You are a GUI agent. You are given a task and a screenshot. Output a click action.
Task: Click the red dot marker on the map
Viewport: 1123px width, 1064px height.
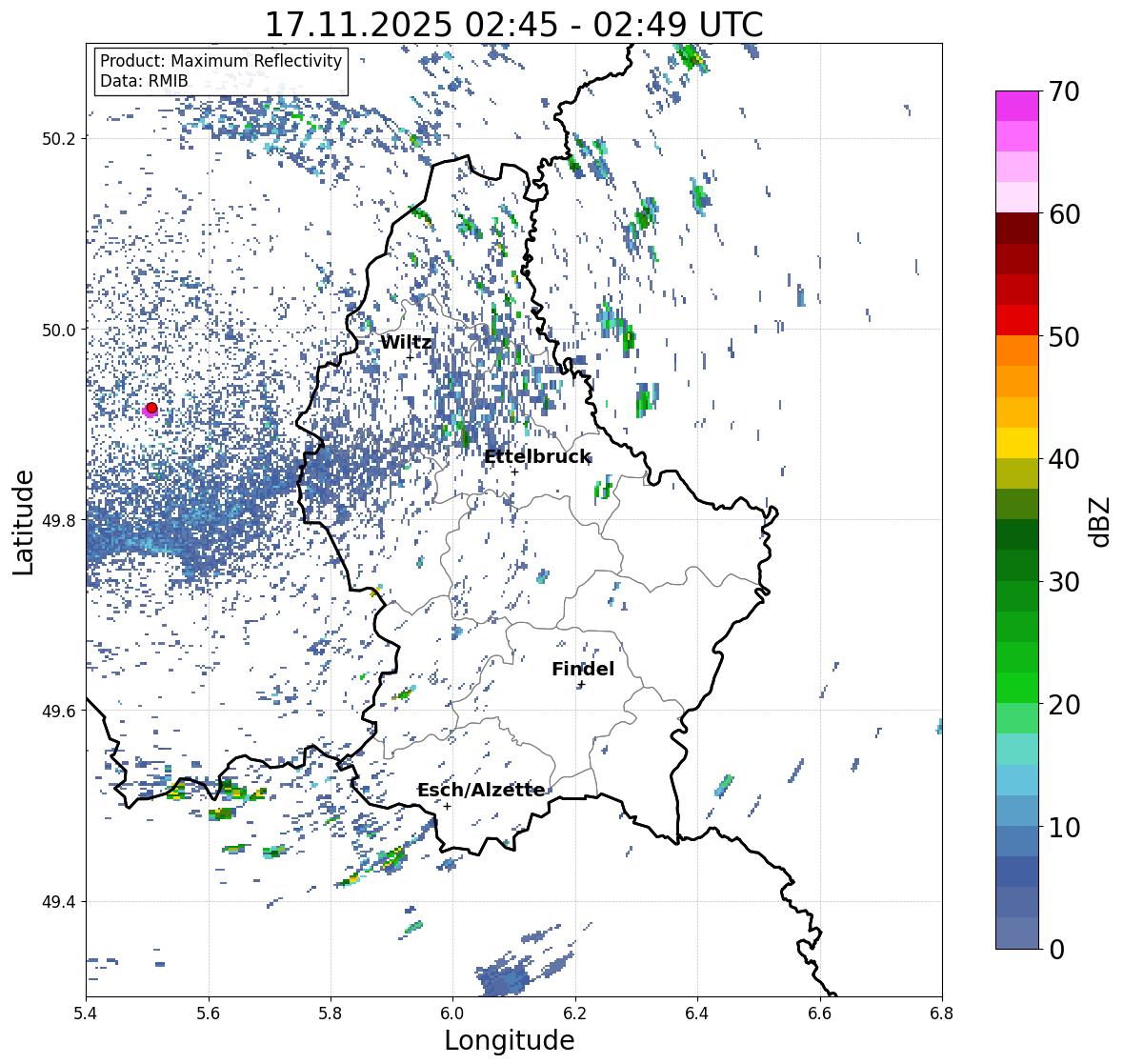point(151,408)
